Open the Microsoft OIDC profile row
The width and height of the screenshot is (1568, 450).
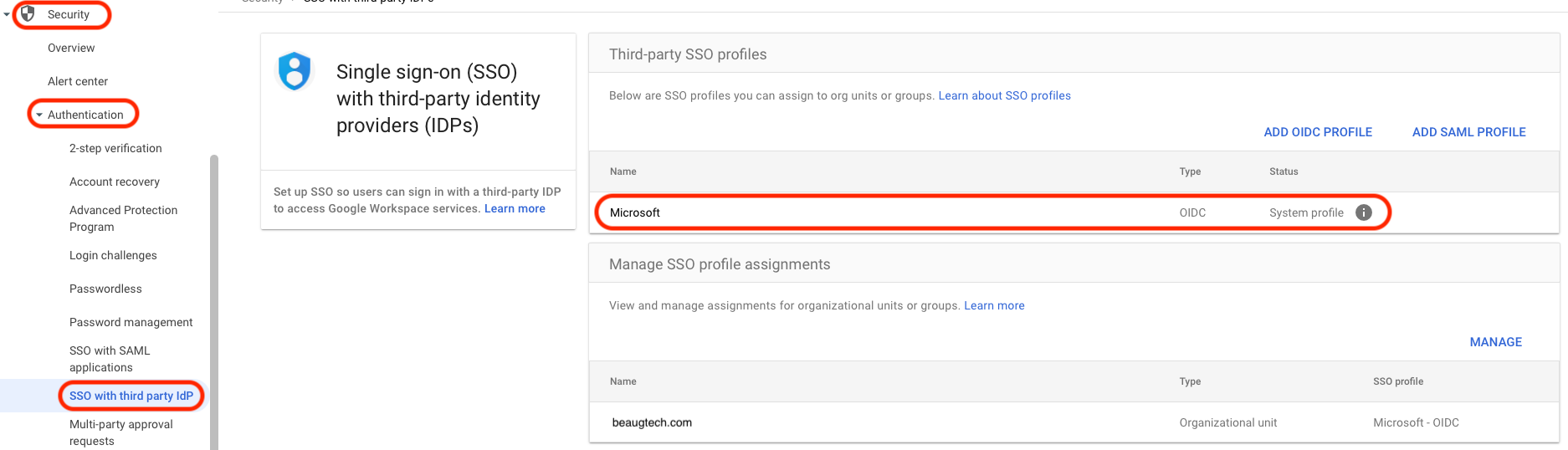coord(635,212)
